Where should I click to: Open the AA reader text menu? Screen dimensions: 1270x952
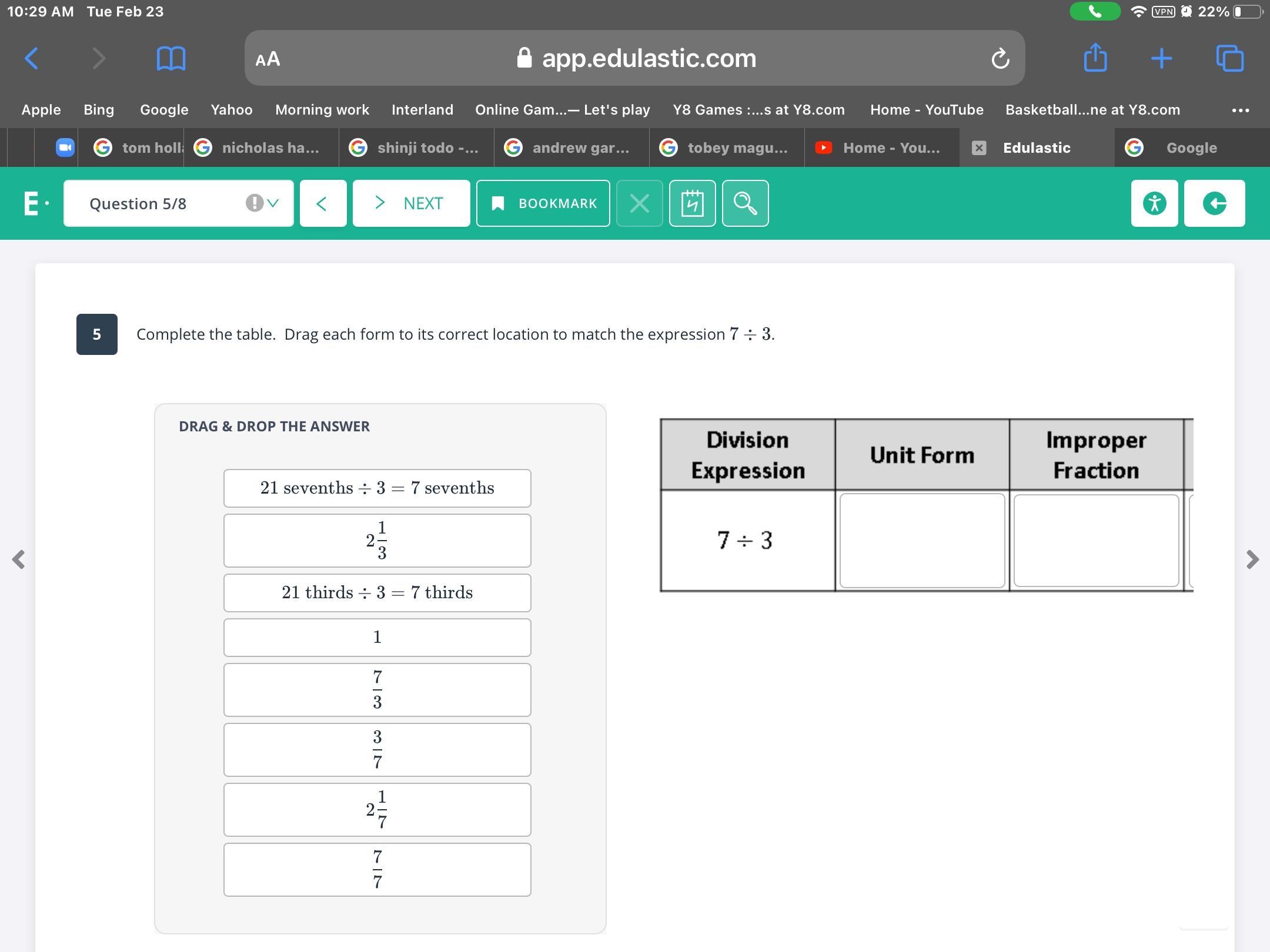coord(268,59)
